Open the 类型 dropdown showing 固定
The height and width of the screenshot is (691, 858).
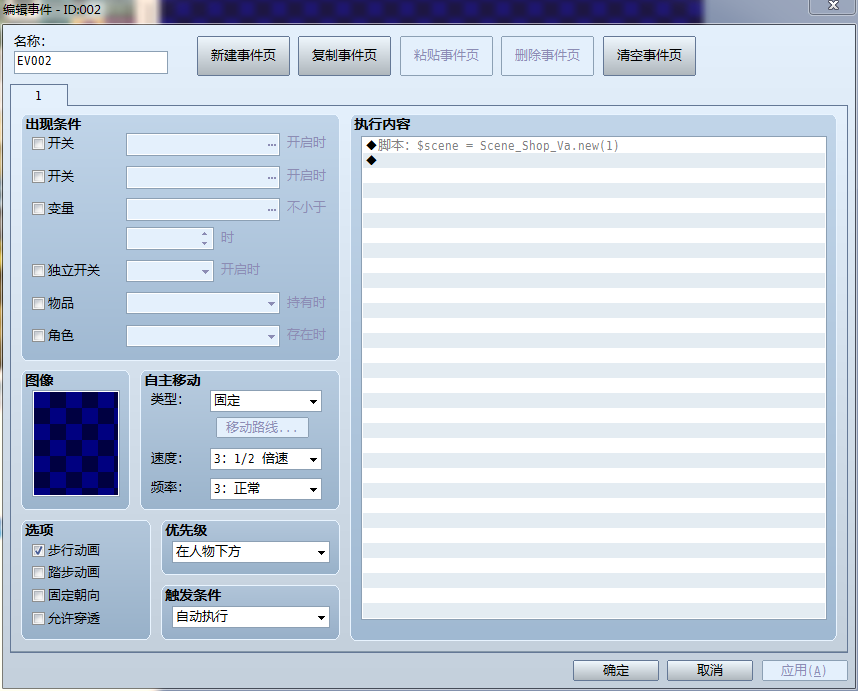(266, 401)
